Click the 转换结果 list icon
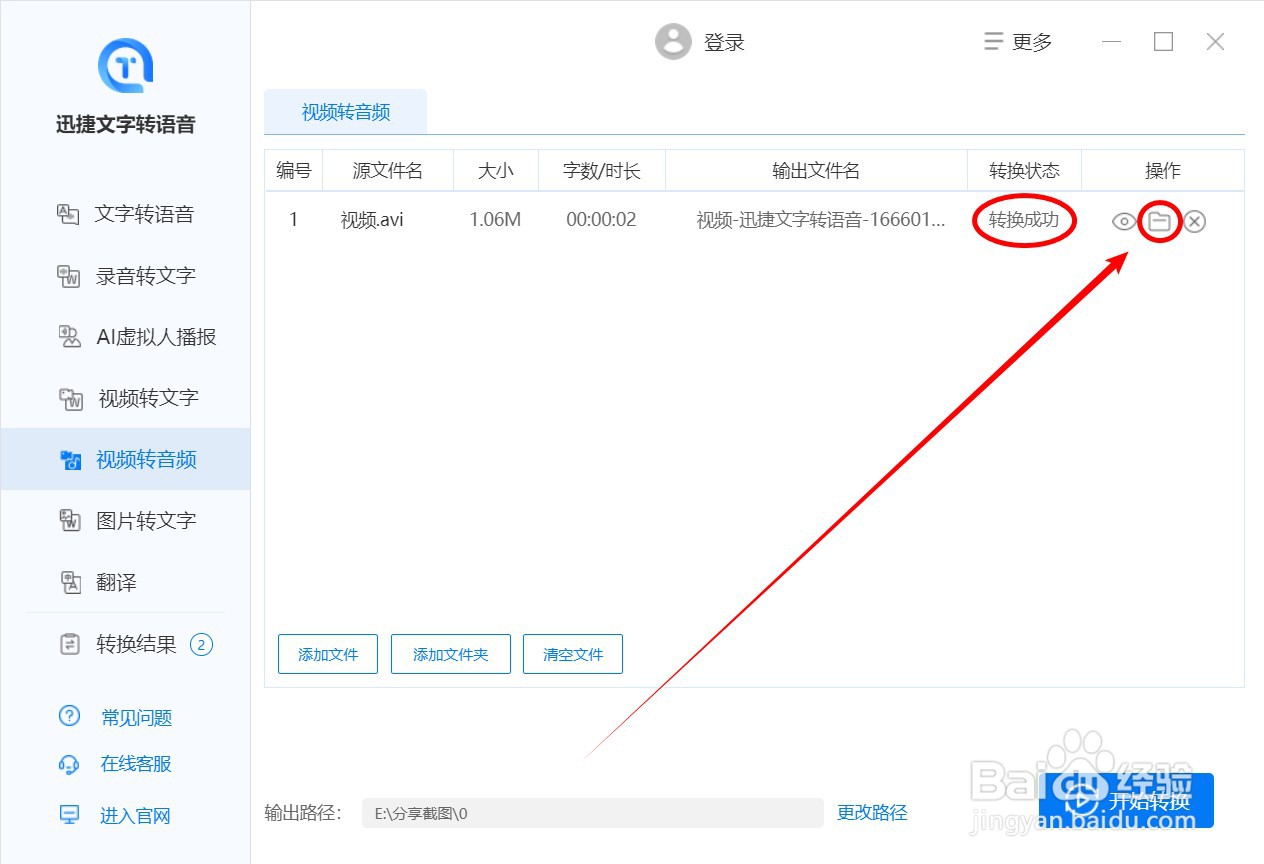 pyautogui.click(x=70, y=644)
